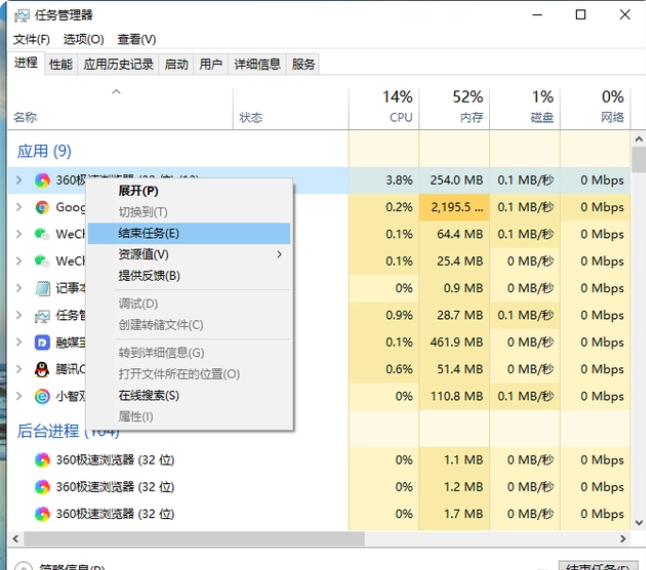Viewport: 646px width, 570px height.
Task: Expand the Notepad process group
Action: tap(19, 288)
